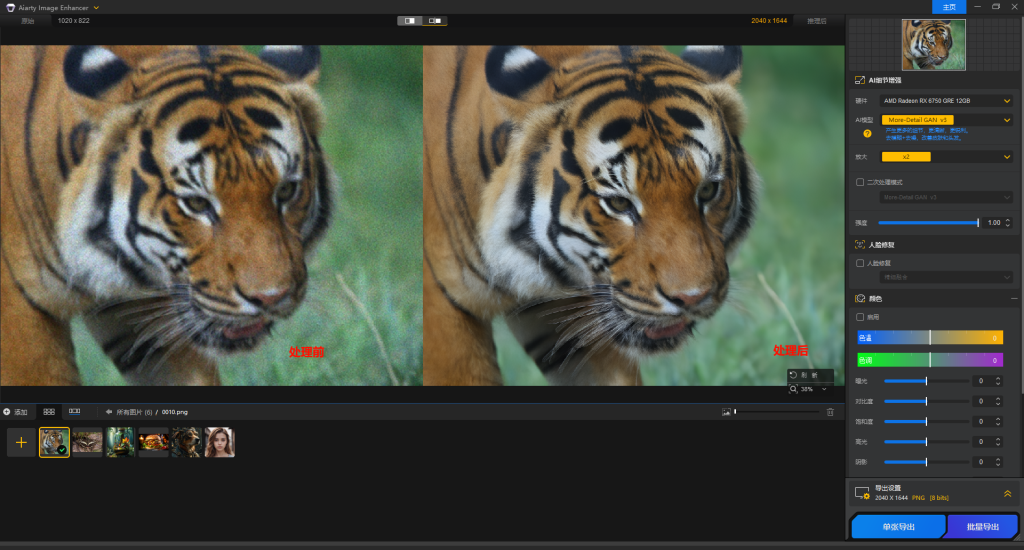1024x550 pixels.
Task: Click the back arrow beside 所有图片
Action: [x=108, y=412]
